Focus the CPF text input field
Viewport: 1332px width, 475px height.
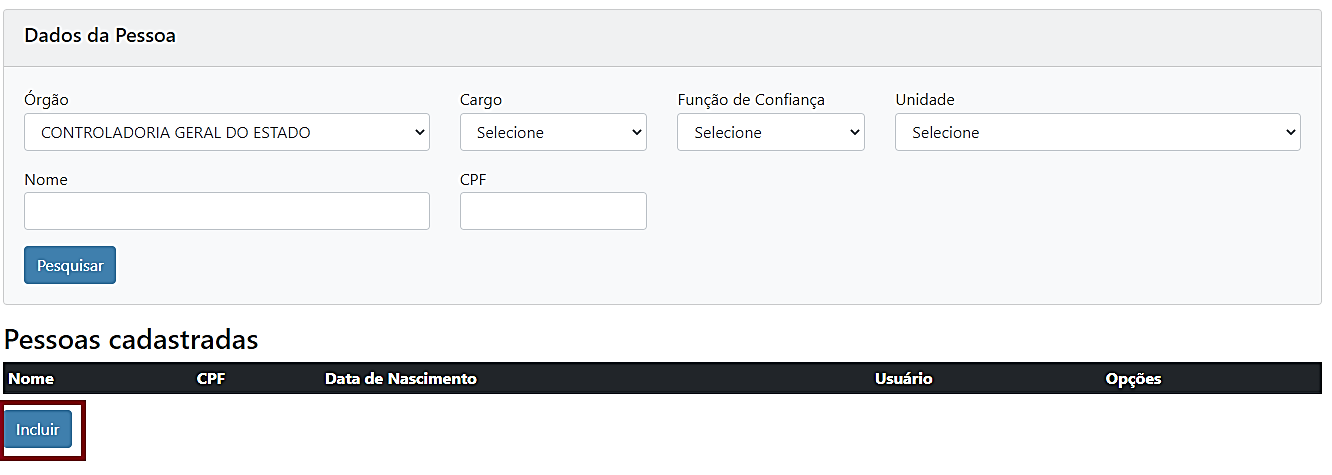pyautogui.click(x=553, y=211)
